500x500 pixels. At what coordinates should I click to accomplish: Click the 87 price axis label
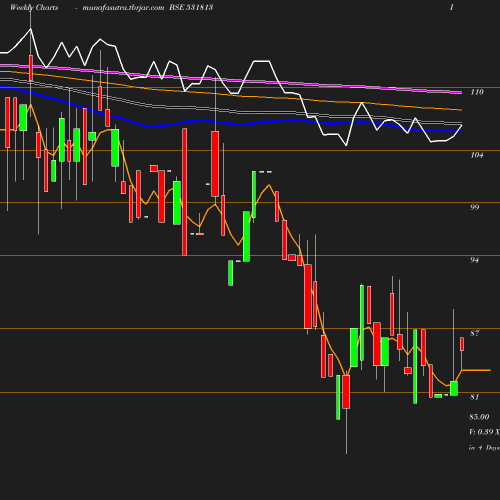coord(475,333)
